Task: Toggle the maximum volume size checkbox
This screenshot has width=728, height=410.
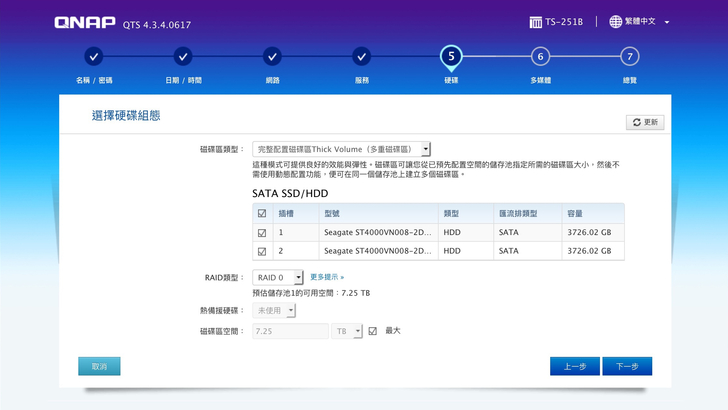Action: 372,331
